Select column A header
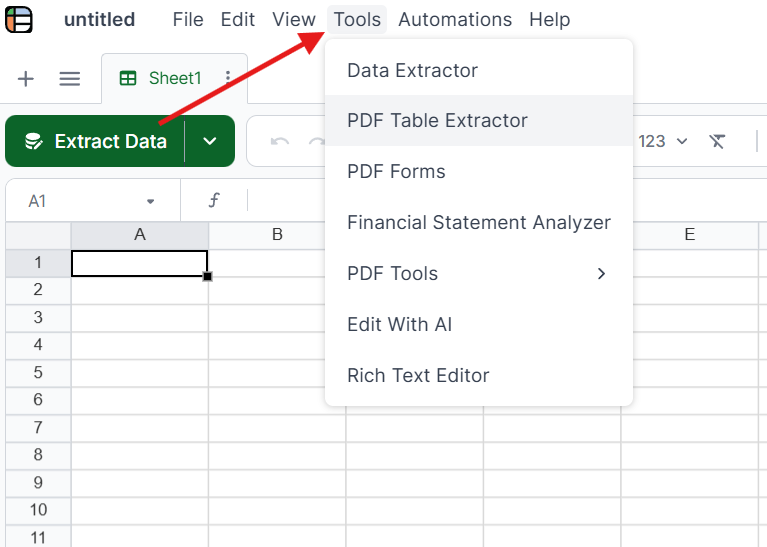This screenshot has height=547, width=767. [140, 235]
